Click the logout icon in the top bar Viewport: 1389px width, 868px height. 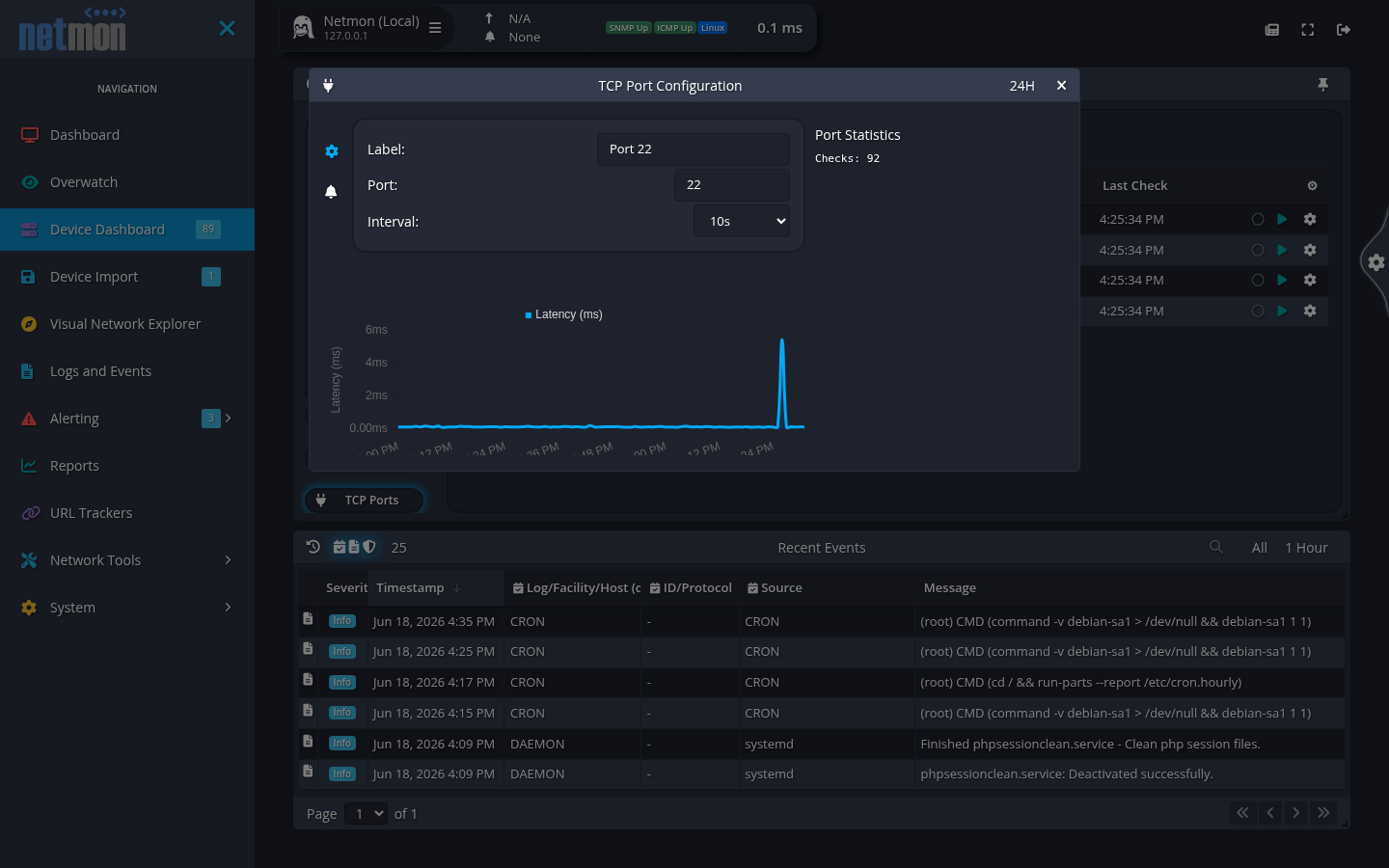point(1344,30)
